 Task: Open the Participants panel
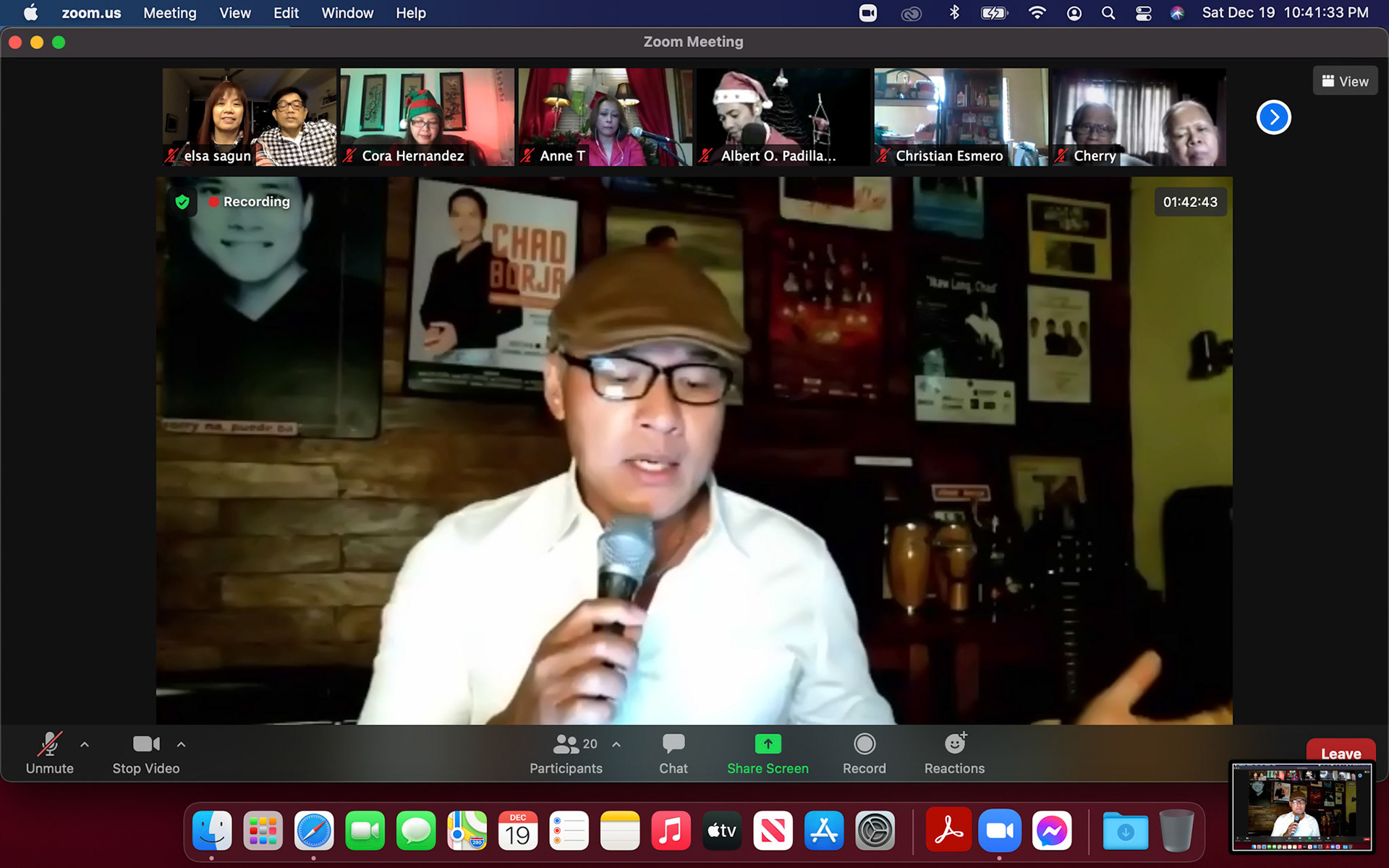565,752
